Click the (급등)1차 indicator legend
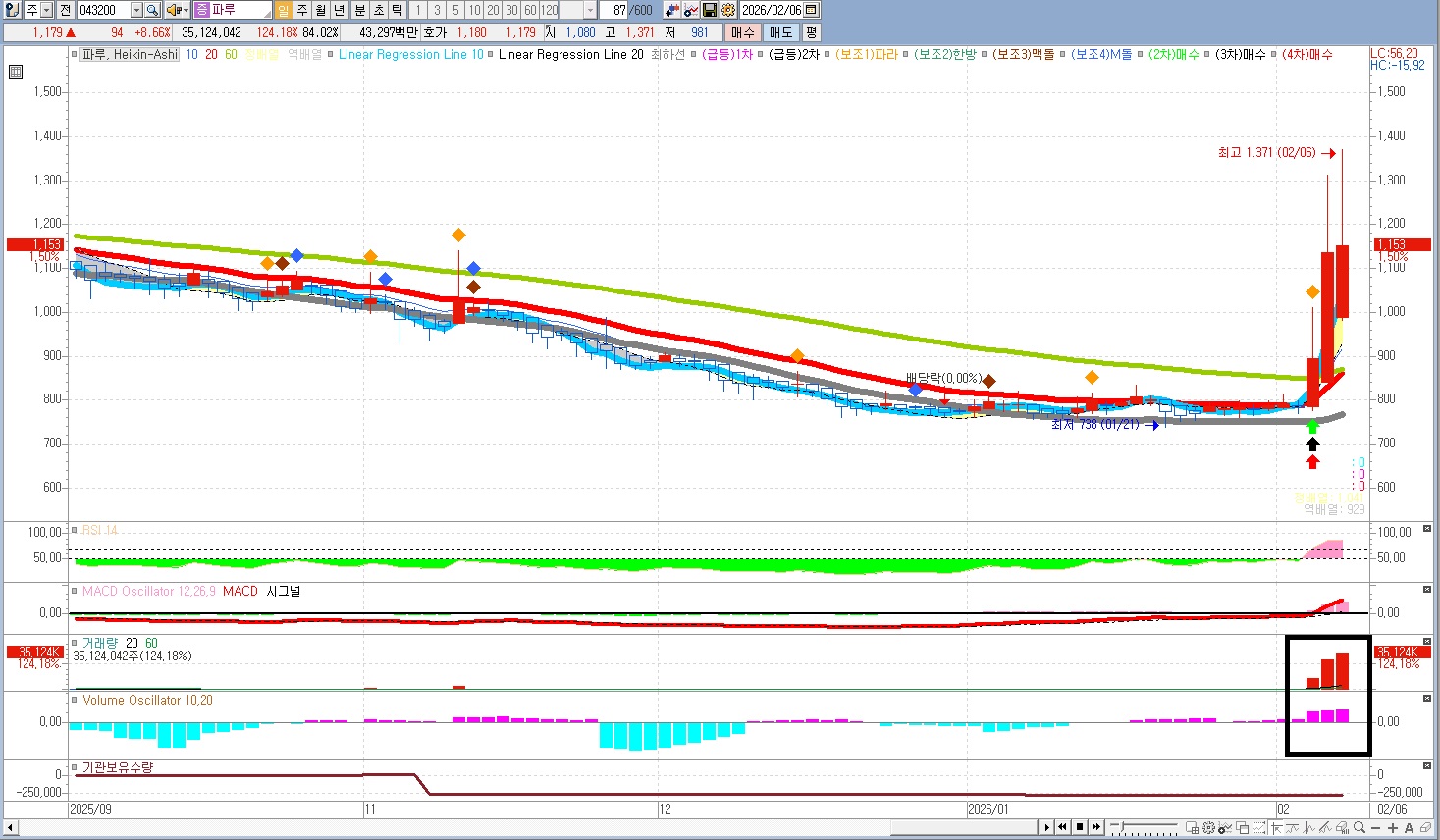 click(727, 55)
